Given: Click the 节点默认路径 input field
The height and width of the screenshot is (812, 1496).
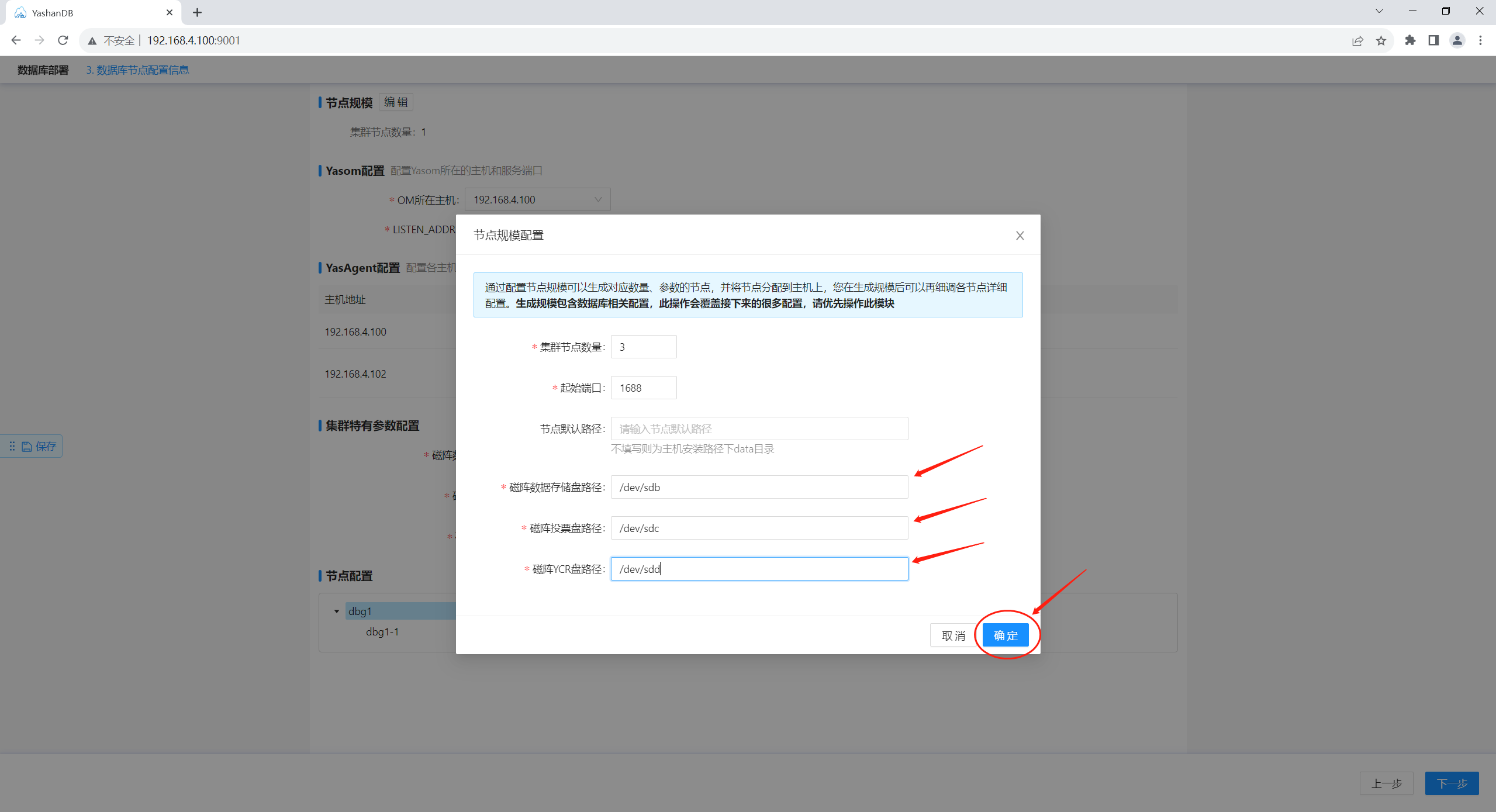Looking at the screenshot, I should tap(759, 429).
